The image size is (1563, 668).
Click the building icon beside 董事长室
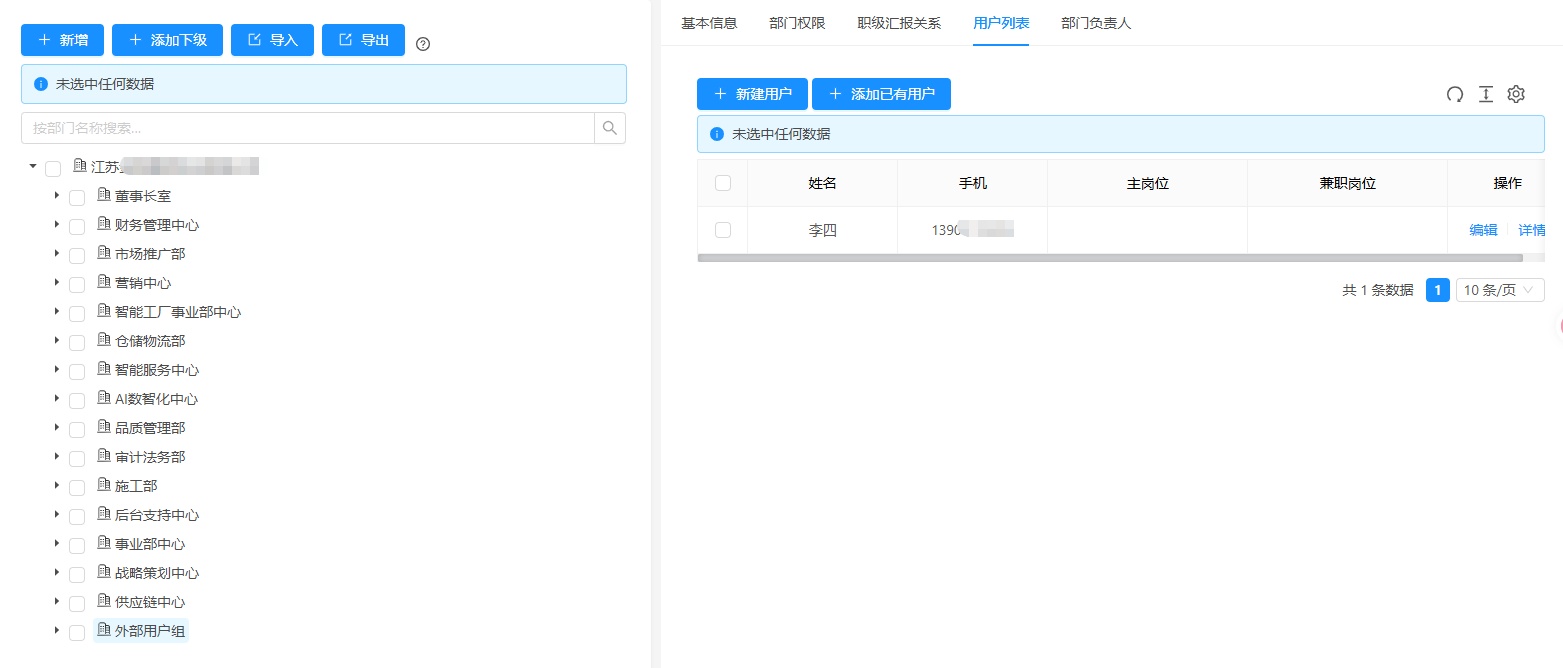103,196
